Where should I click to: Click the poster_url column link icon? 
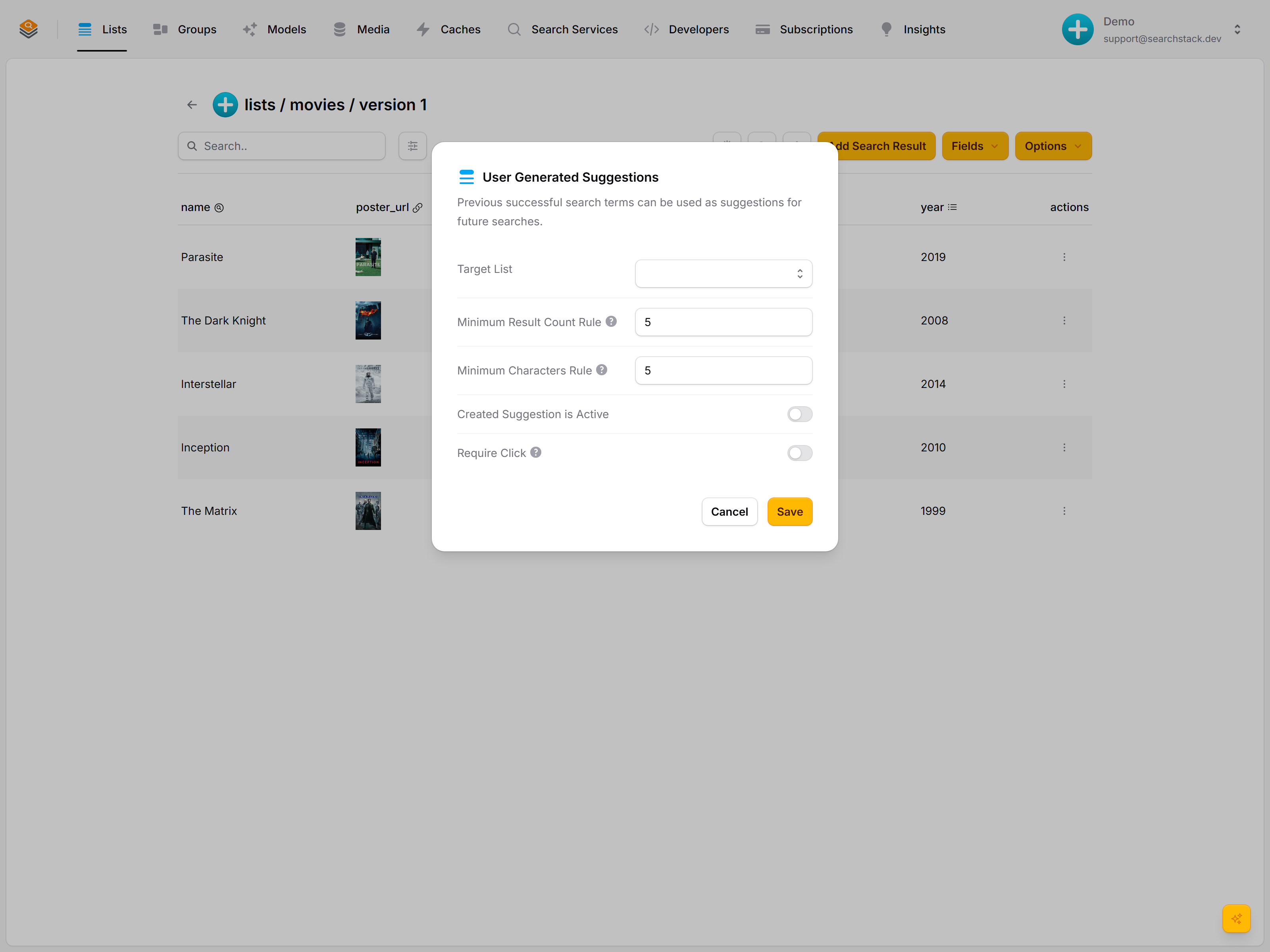pos(418,208)
